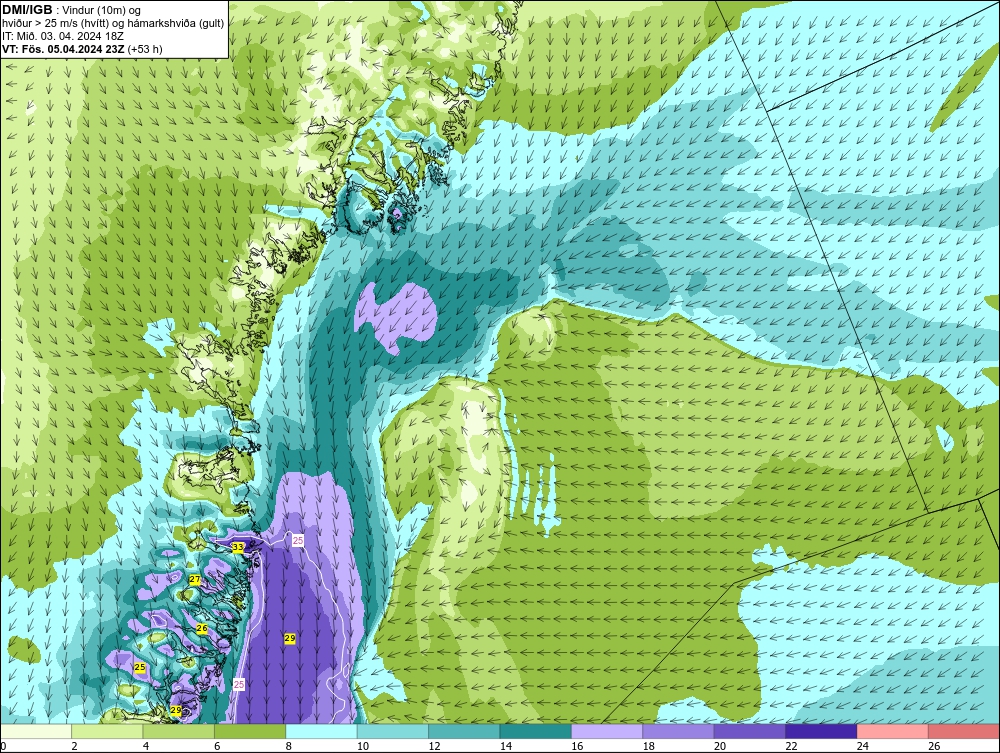Click the scale value 22
Screen dimensions: 1000x753
pos(791,746)
